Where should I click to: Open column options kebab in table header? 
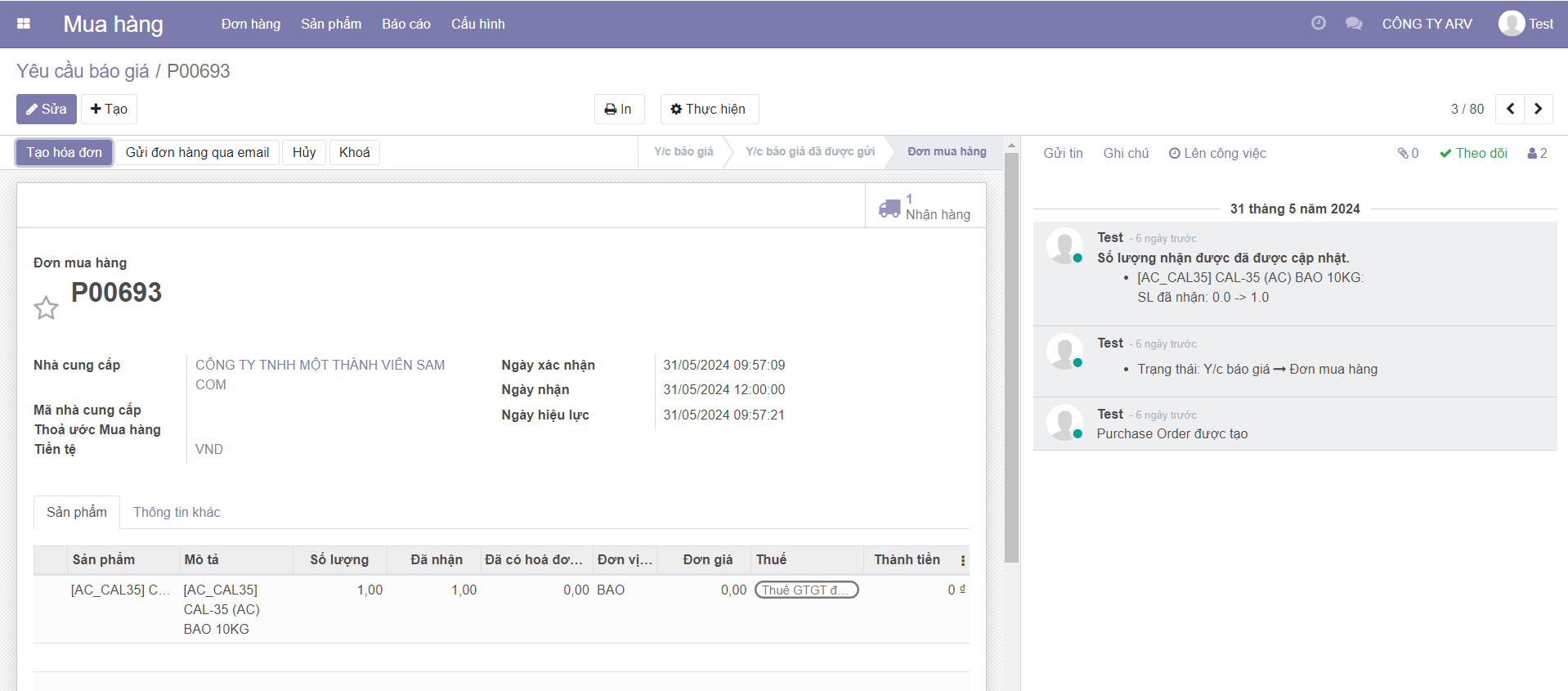click(962, 560)
